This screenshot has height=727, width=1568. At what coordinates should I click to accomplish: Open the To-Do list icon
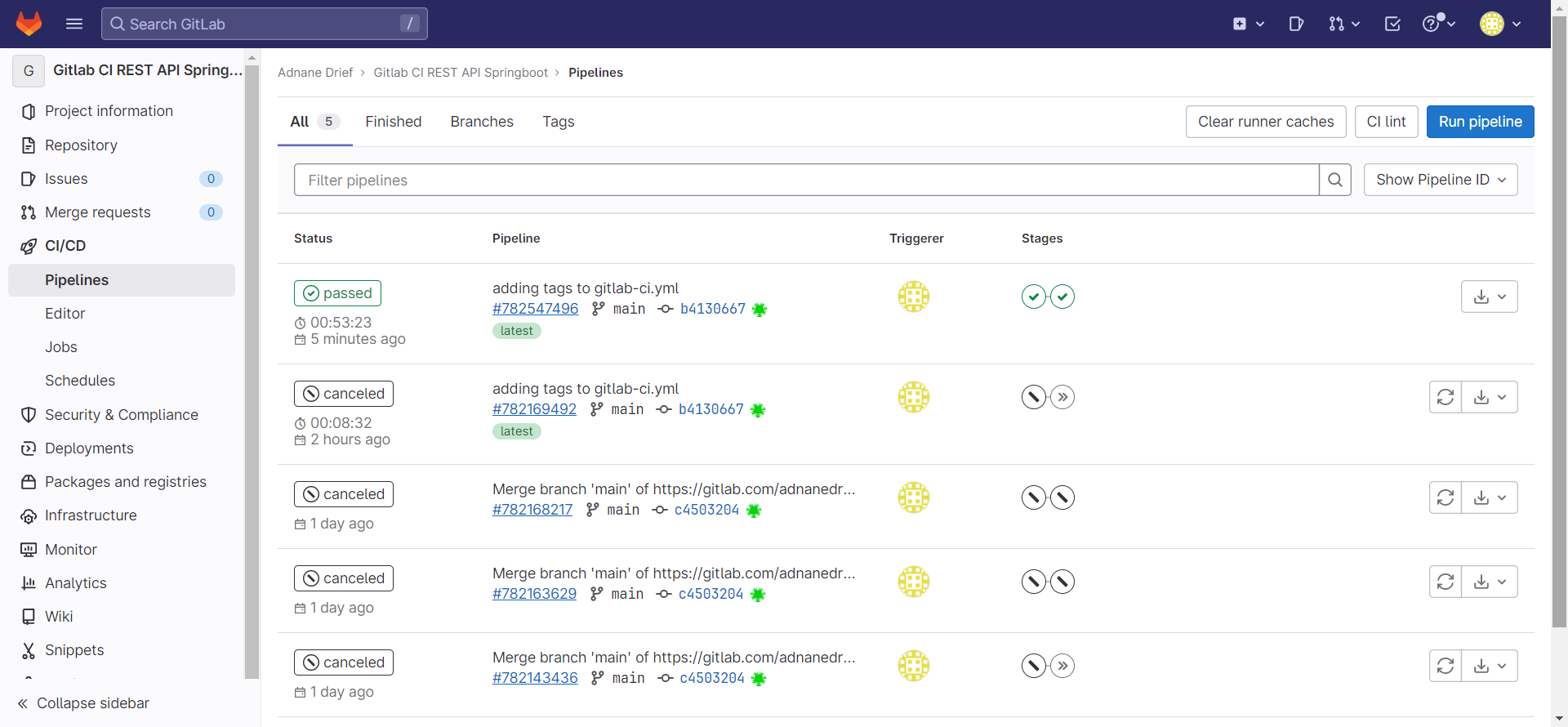click(x=1392, y=24)
